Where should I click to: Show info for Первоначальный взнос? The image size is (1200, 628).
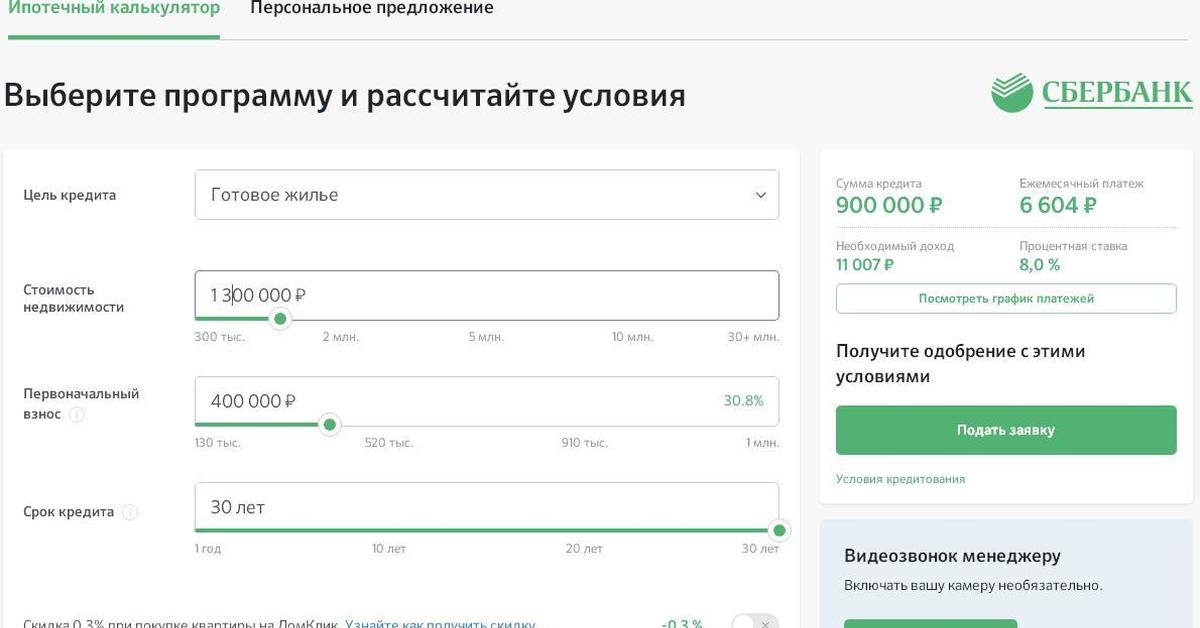(x=77, y=414)
